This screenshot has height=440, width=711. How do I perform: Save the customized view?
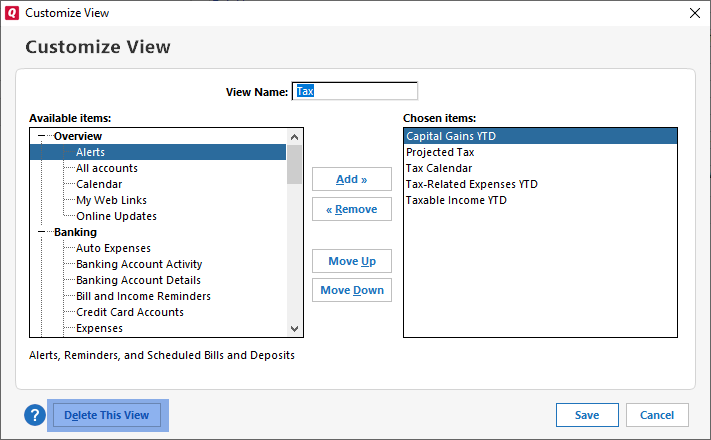[x=587, y=415]
